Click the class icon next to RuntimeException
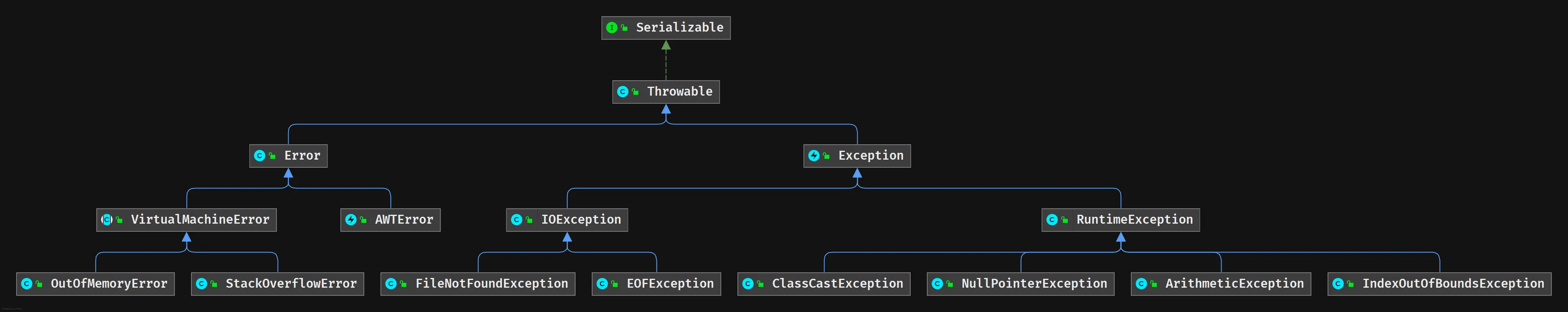1568x312 pixels. point(1052,219)
